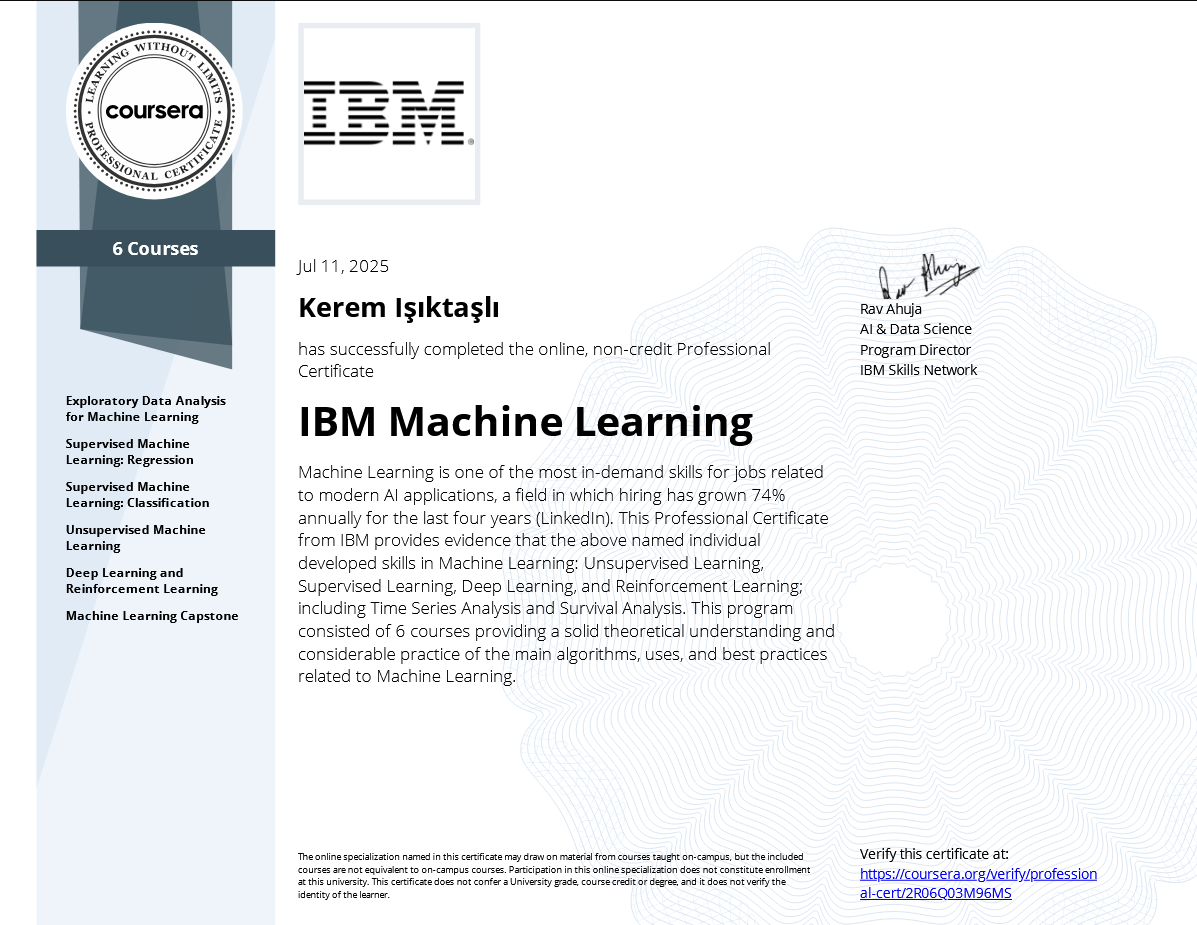Click the bordered box around the IBM logo
Viewport: 1197px width, 925px height.
[389, 113]
